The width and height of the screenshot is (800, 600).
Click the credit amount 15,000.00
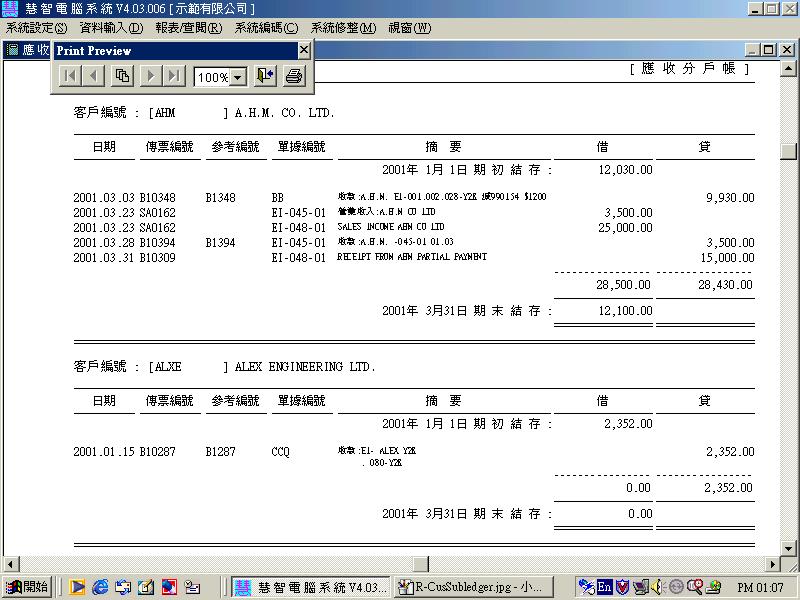[727, 258]
